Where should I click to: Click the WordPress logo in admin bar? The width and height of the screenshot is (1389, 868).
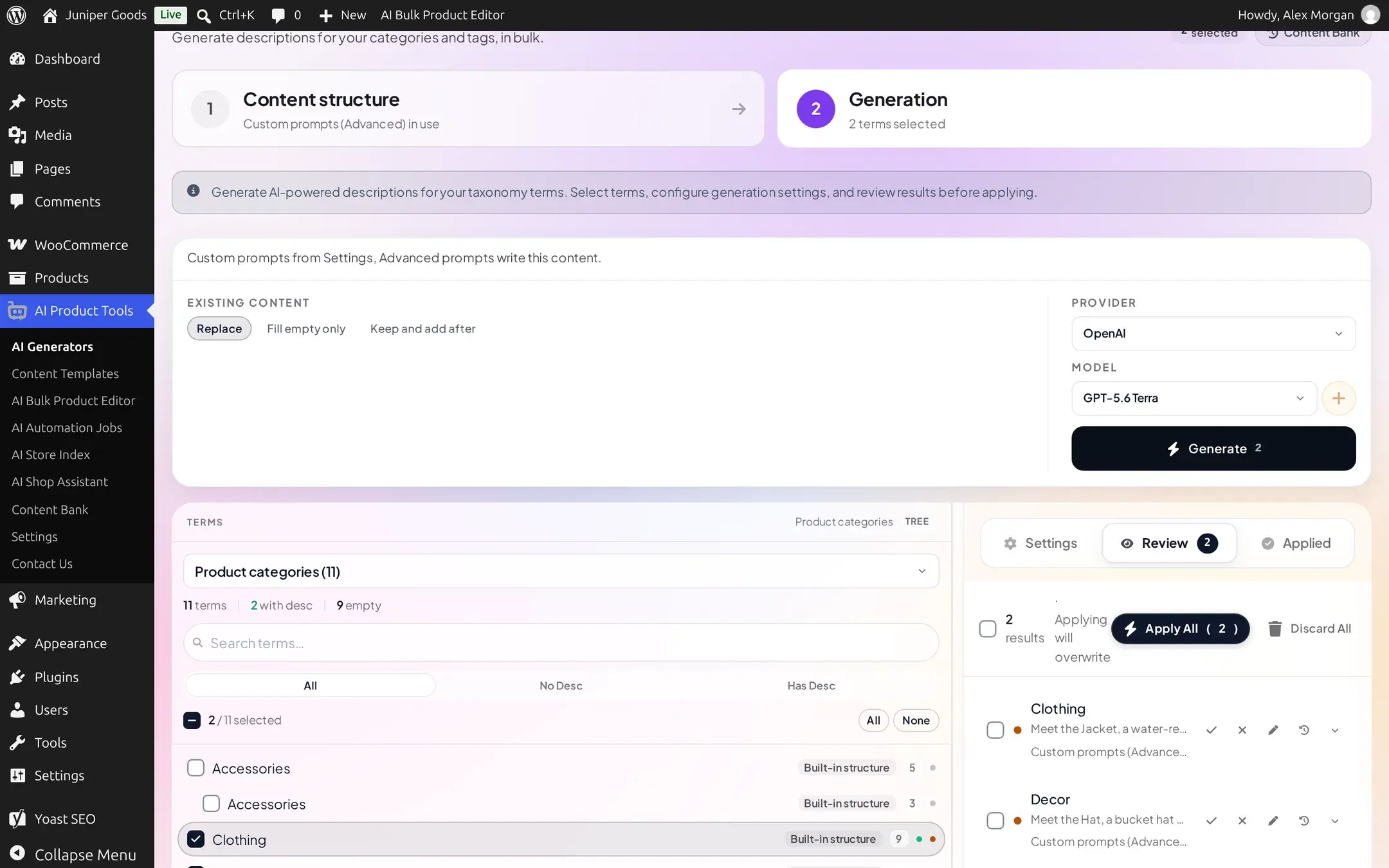tap(16, 15)
